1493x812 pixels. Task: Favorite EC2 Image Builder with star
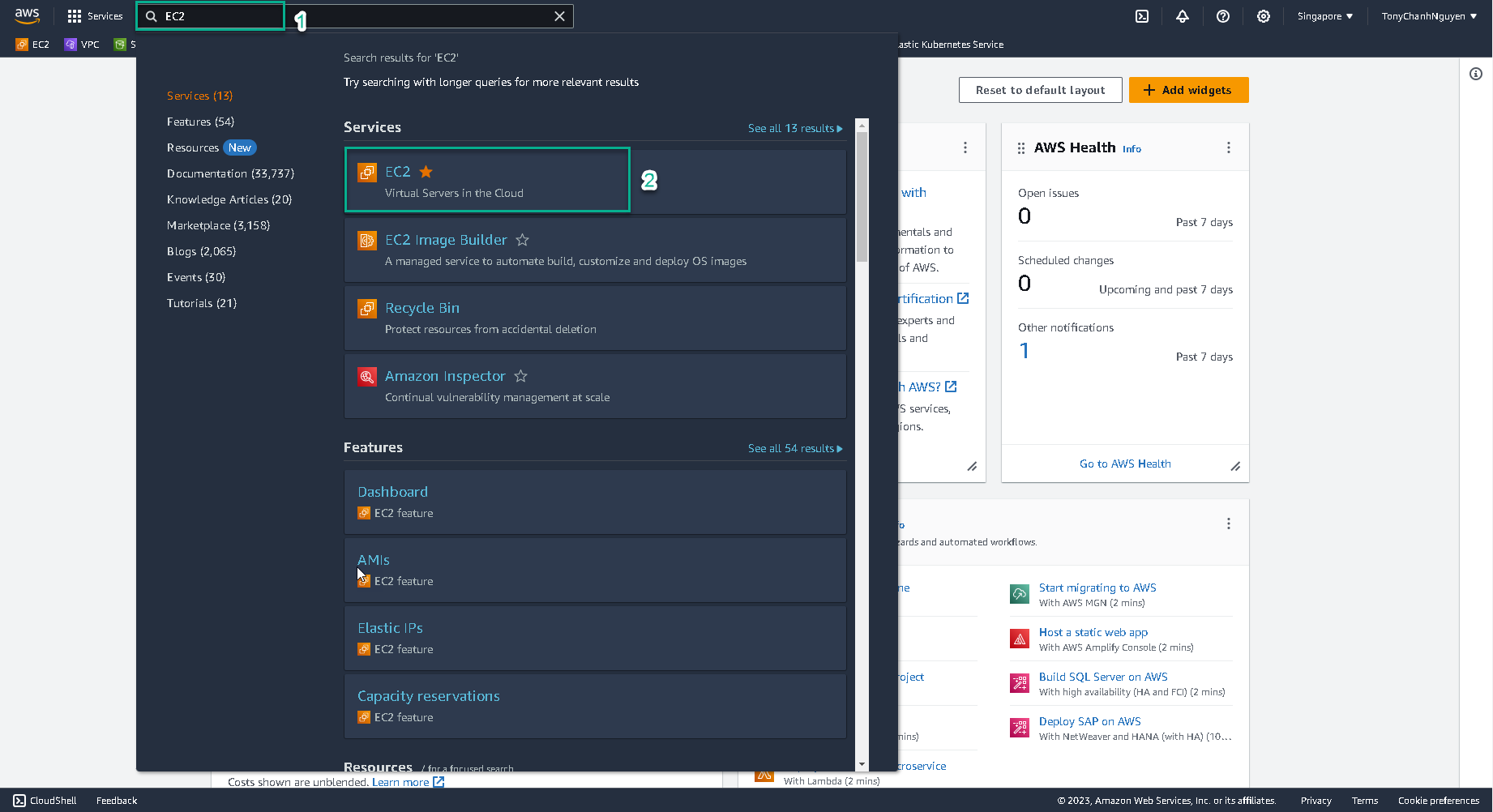523,240
